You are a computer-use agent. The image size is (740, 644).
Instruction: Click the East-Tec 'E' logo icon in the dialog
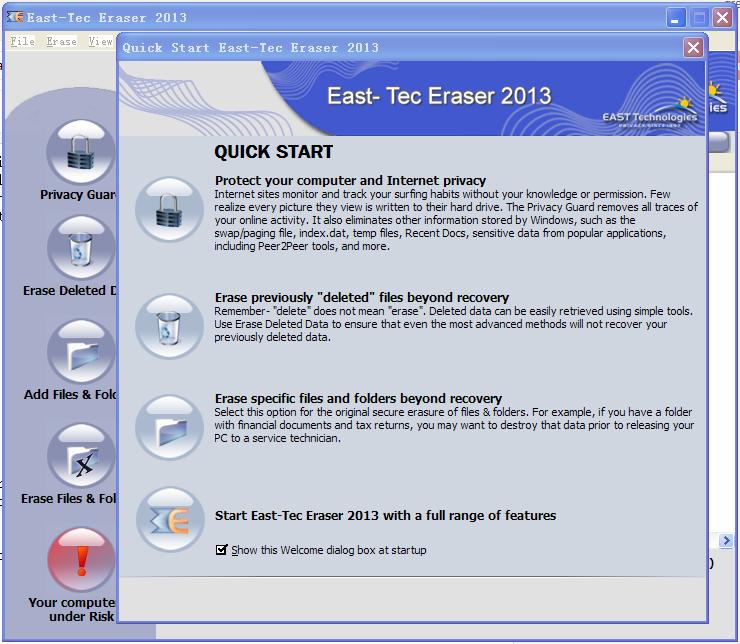tap(170, 519)
